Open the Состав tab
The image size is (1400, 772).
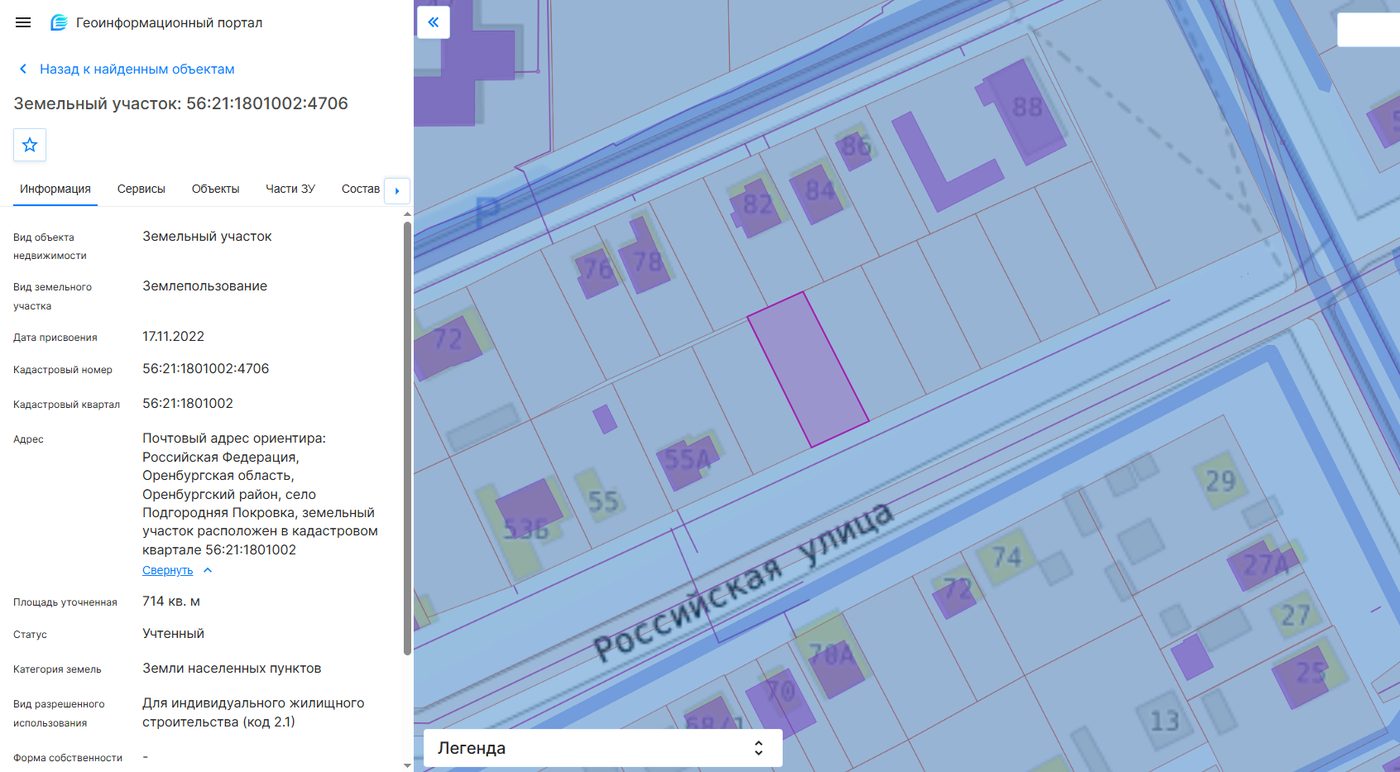[360, 189]
